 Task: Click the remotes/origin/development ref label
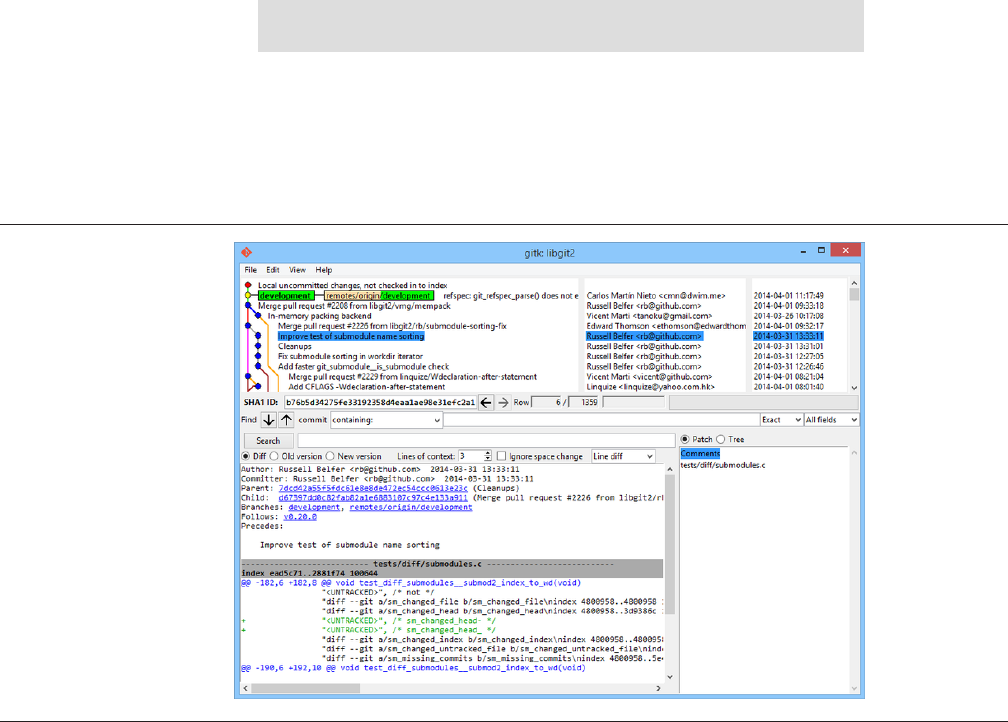(x=379, y=296)
